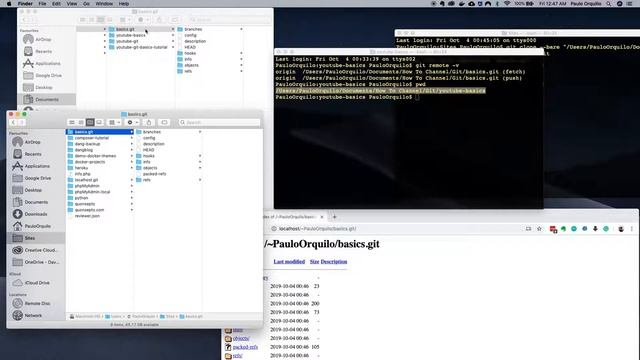Open the Apple menu
The height and width of the screenshot is (360, 640).
coord(9,4)
